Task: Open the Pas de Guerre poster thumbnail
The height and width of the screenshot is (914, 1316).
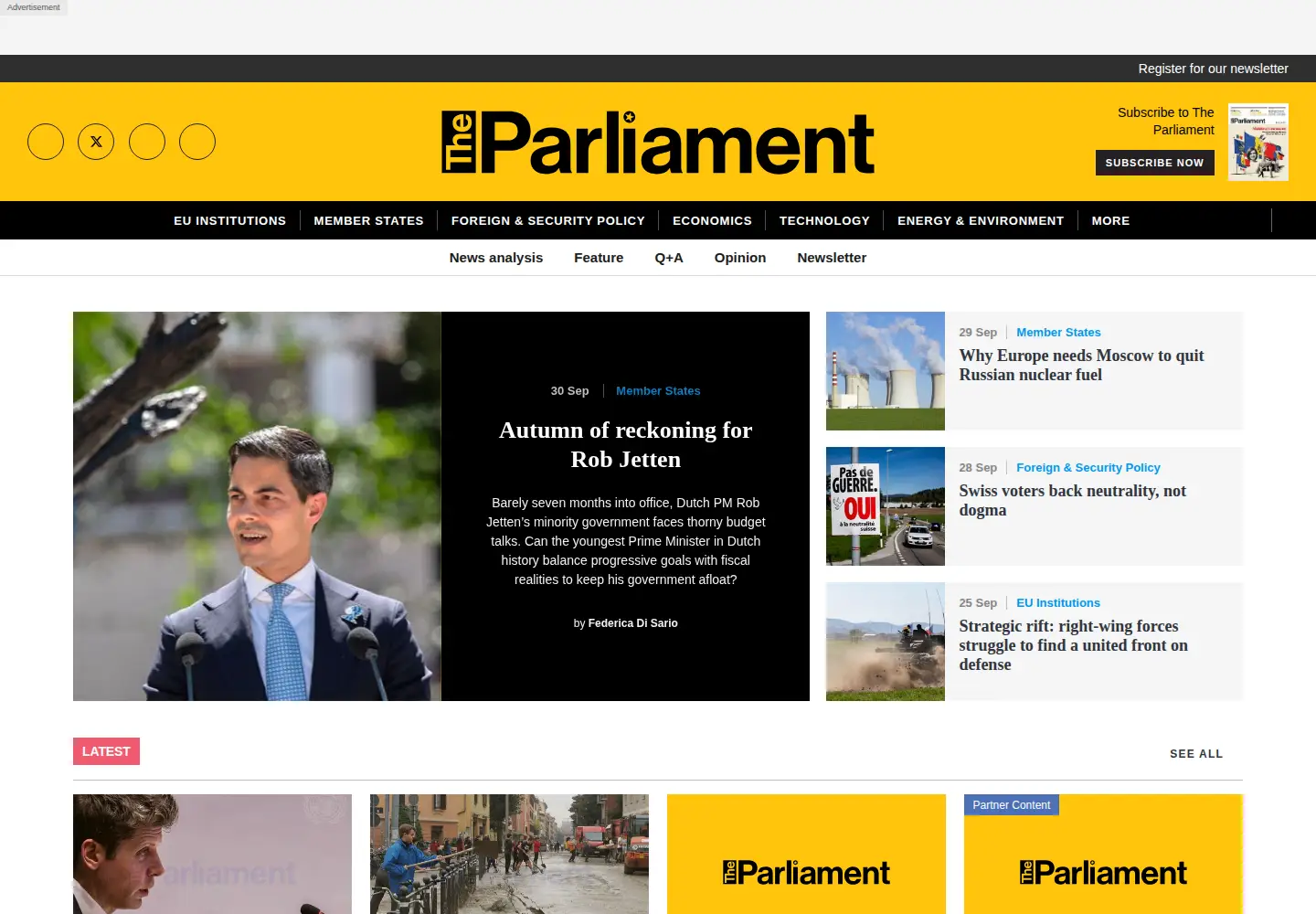Action: pos(886,506)
